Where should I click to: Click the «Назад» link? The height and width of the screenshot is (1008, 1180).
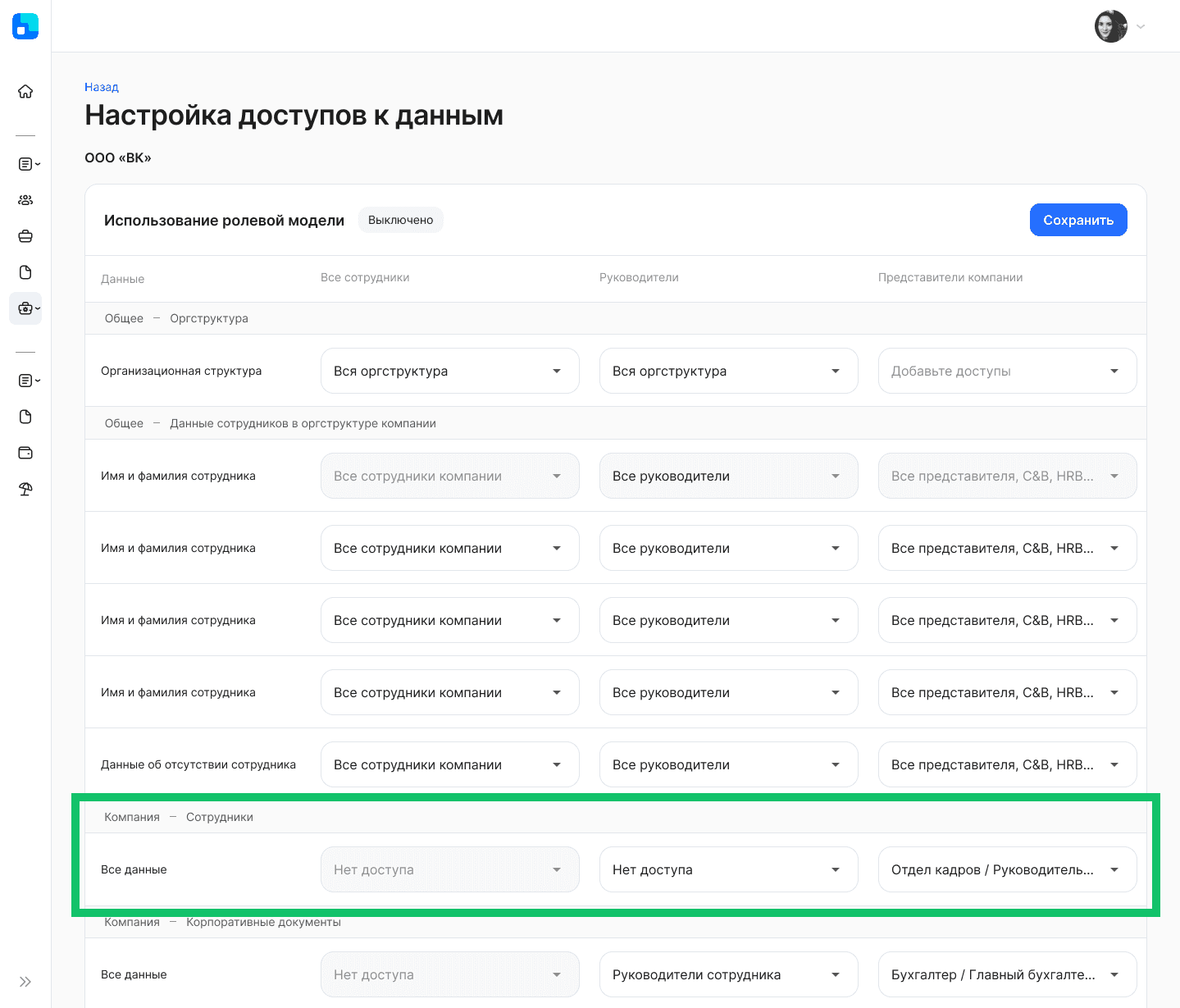pos(102,87)
